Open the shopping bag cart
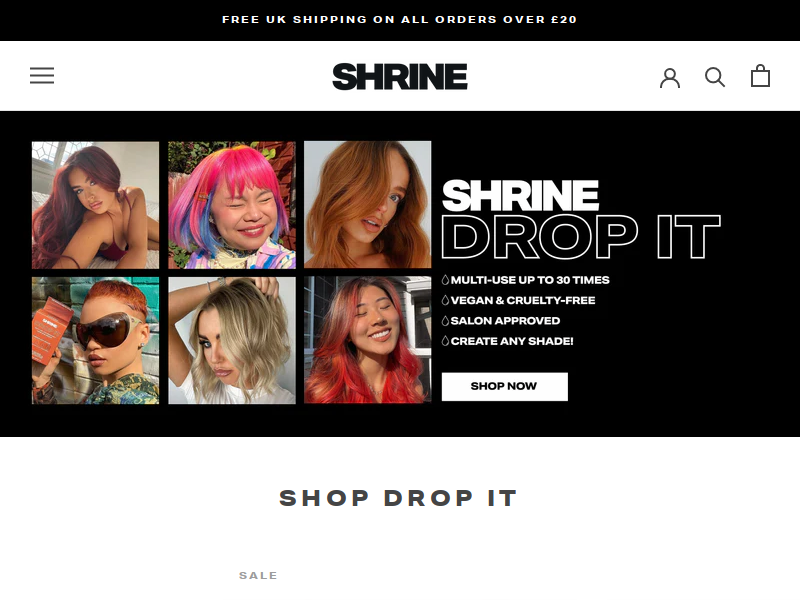 [760, 76]
